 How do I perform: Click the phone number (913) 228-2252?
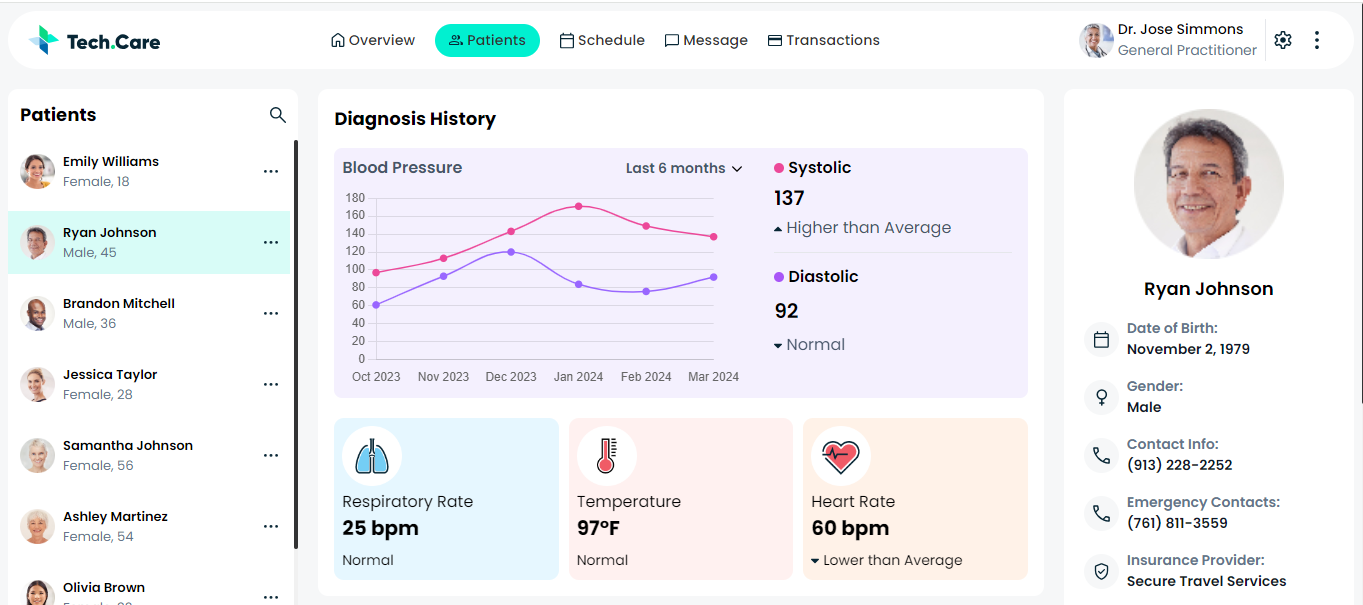click(1179, 465)
